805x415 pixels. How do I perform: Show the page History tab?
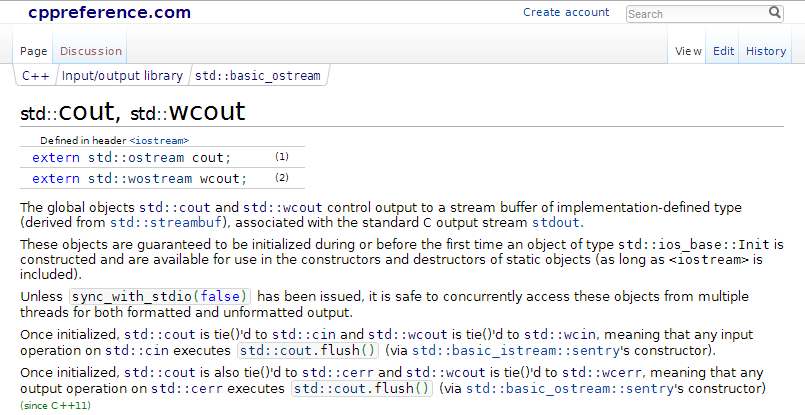[x=766, y=51]
